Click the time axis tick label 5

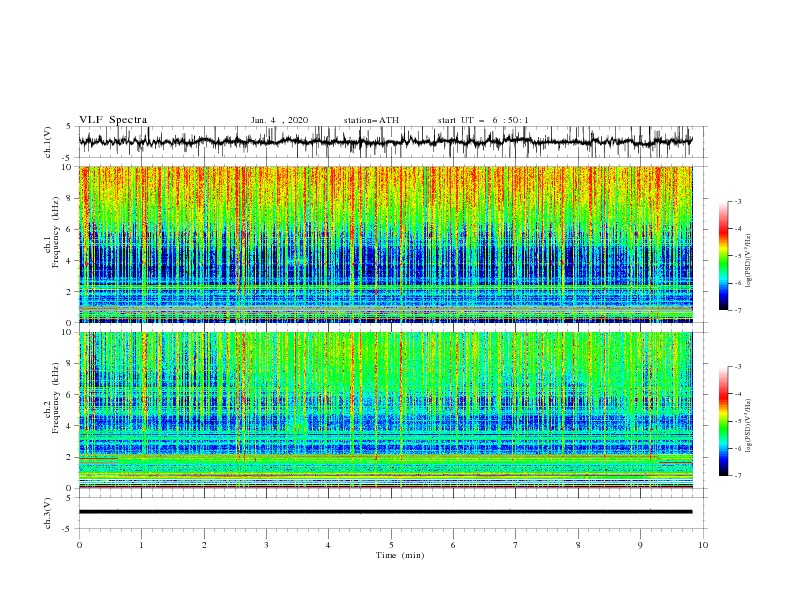(x=391, y=545)
